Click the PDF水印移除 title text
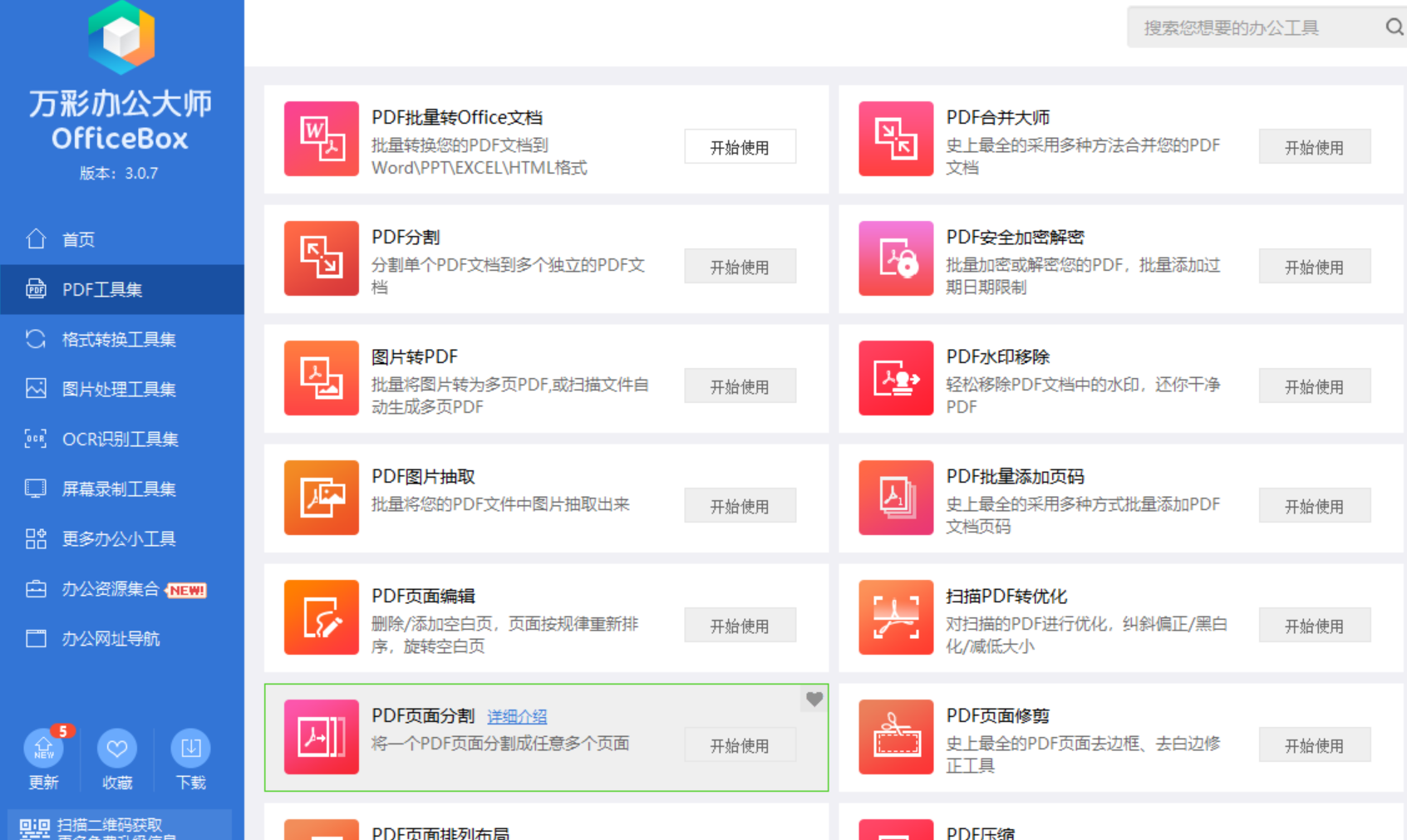1407x840 pixels. pos(997,356)
